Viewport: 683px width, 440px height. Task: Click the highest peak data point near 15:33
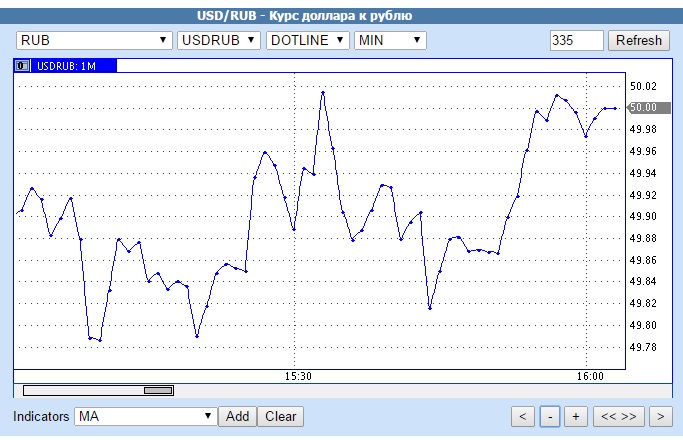(x=323, y=92)
